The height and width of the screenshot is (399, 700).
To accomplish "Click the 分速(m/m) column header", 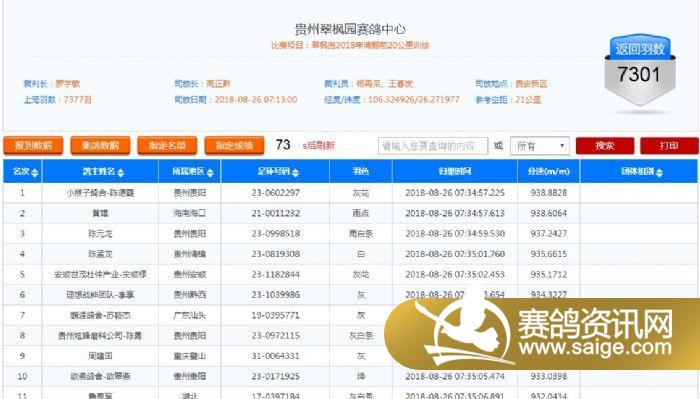I will point(549,171).
